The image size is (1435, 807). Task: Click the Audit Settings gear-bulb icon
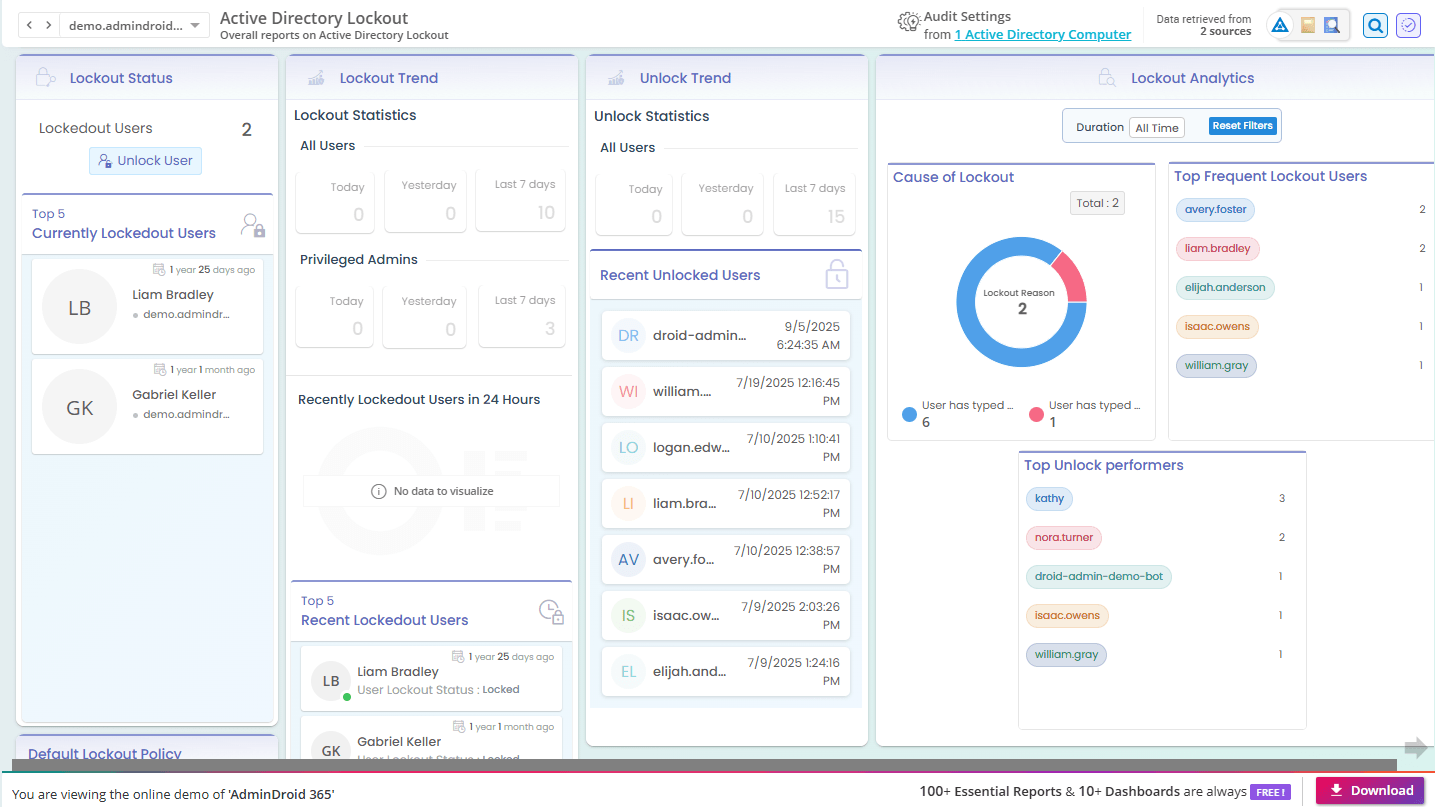tap(908, 22)
